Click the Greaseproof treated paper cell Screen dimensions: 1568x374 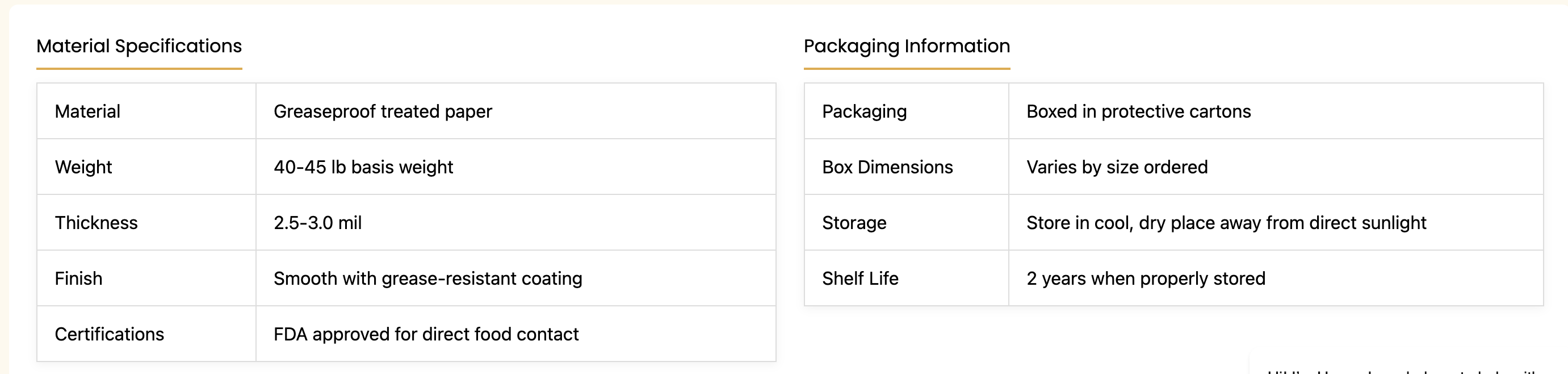[x=382, y=111]
